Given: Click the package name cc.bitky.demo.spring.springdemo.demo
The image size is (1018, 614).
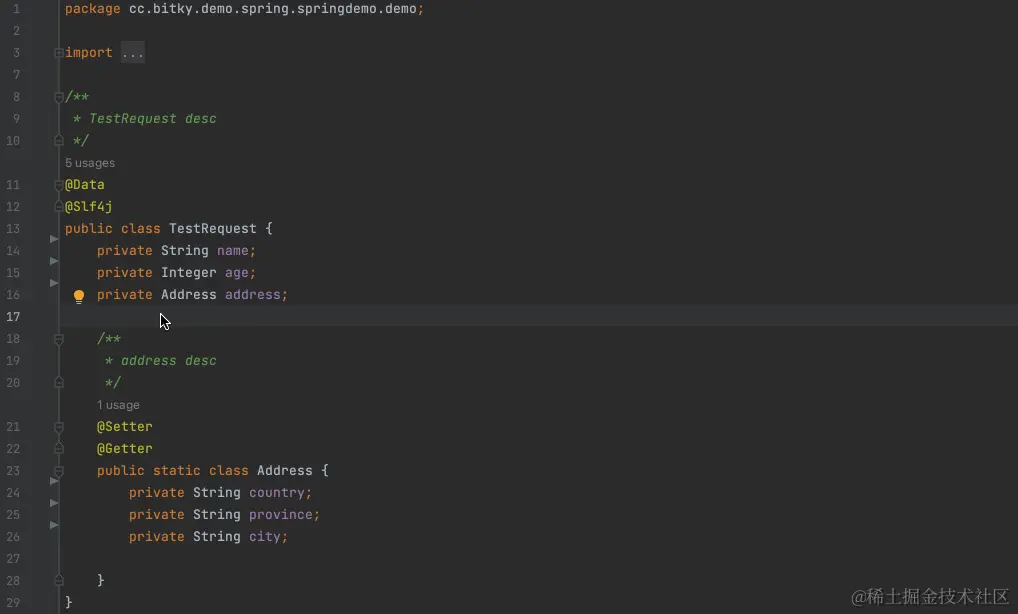Looking at the screenshot, I should point(273,9).
